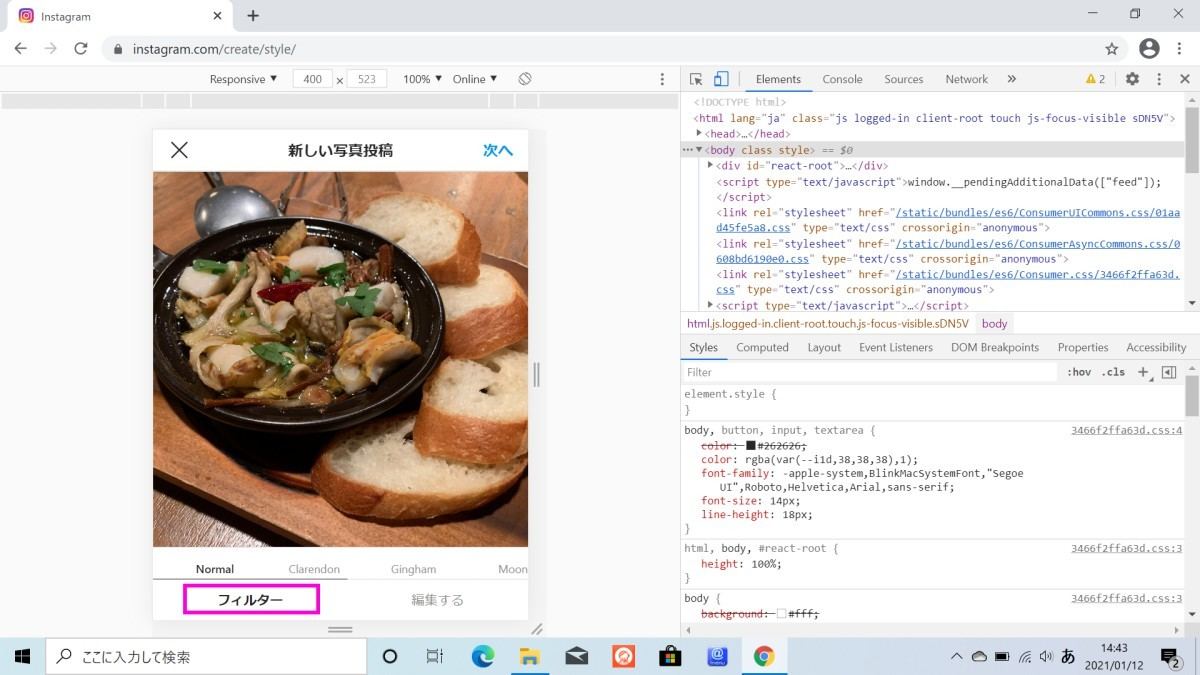Switch to the Console panel

(x=842, y=79)
